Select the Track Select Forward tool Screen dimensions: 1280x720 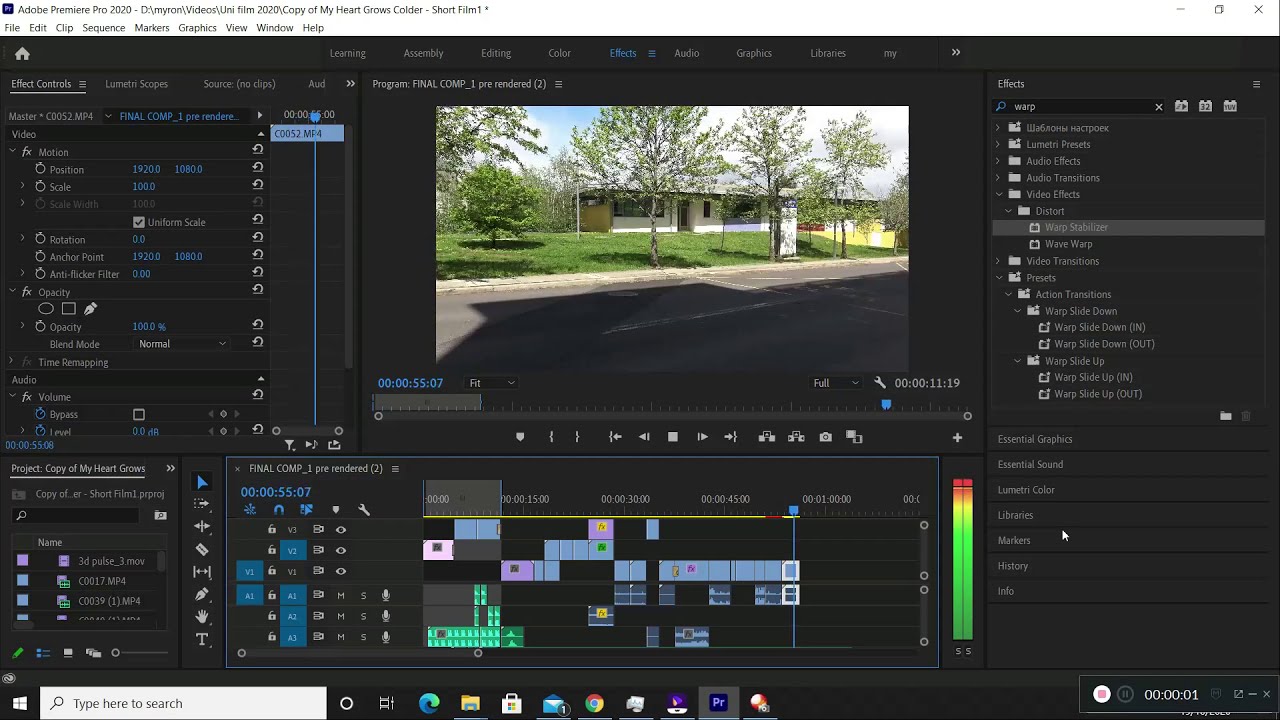pyautogui.click(x=202, y=504)
